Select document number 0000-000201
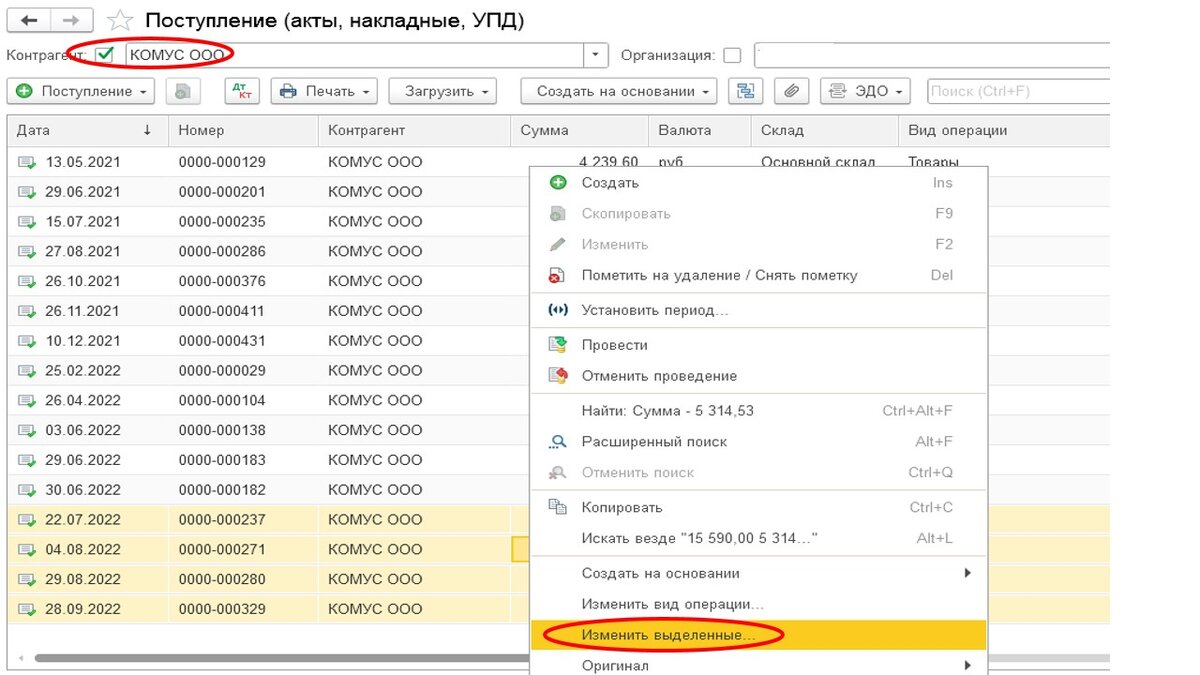This screenshot has width=1200, height=675. pos(222,192)
